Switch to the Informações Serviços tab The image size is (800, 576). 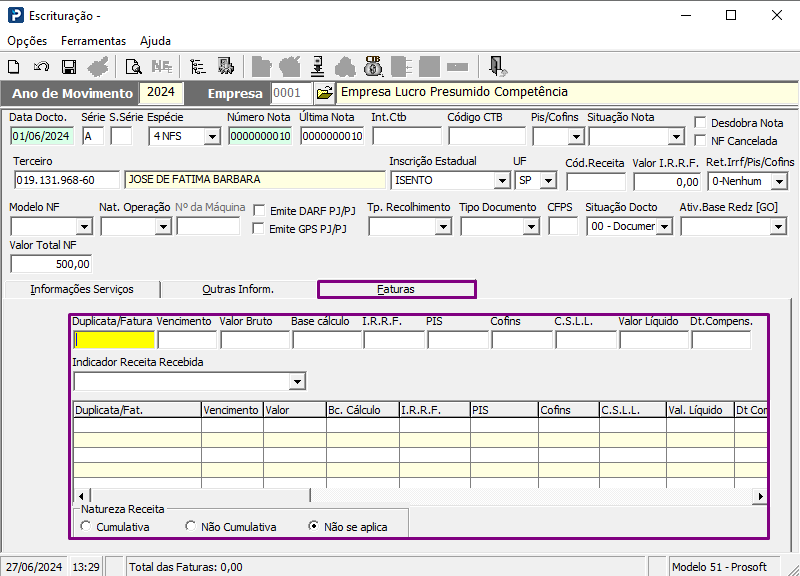[x=81, y=289]
